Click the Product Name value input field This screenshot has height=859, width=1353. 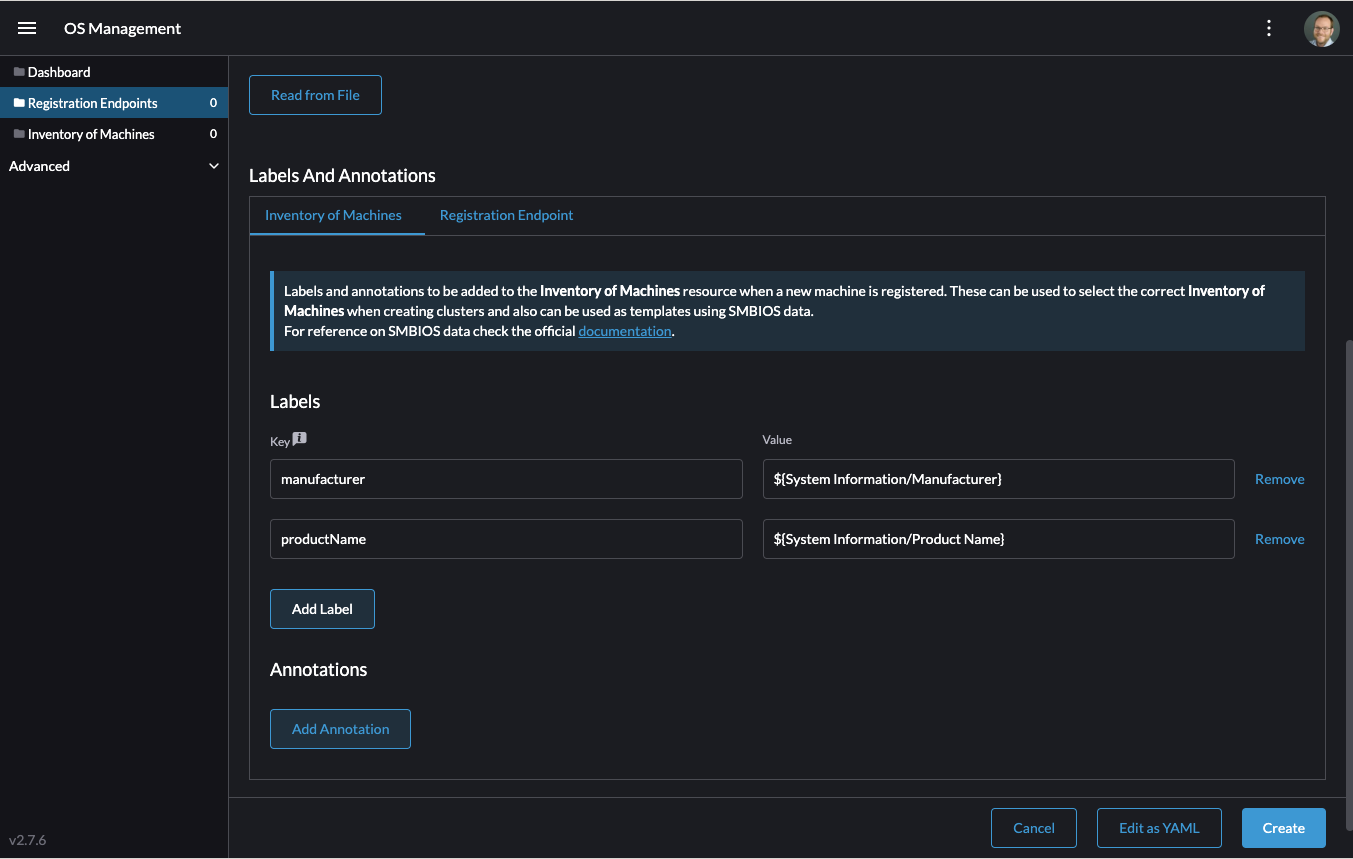(998, 539)
